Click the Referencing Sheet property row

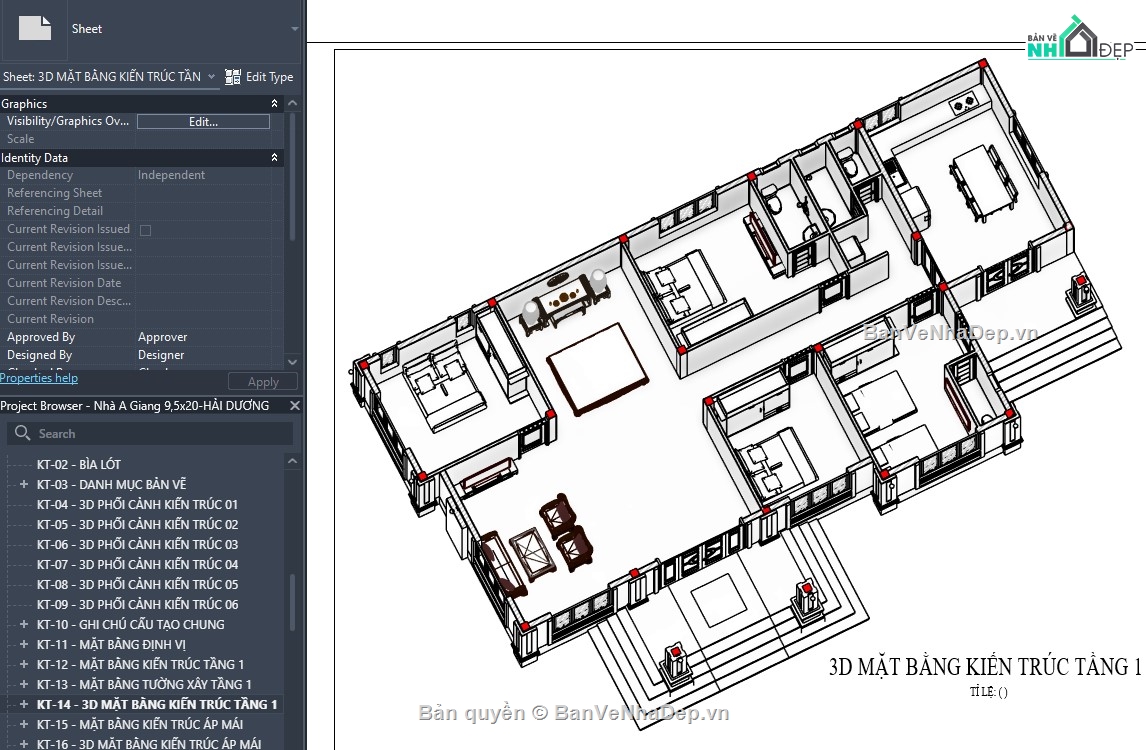141,193
